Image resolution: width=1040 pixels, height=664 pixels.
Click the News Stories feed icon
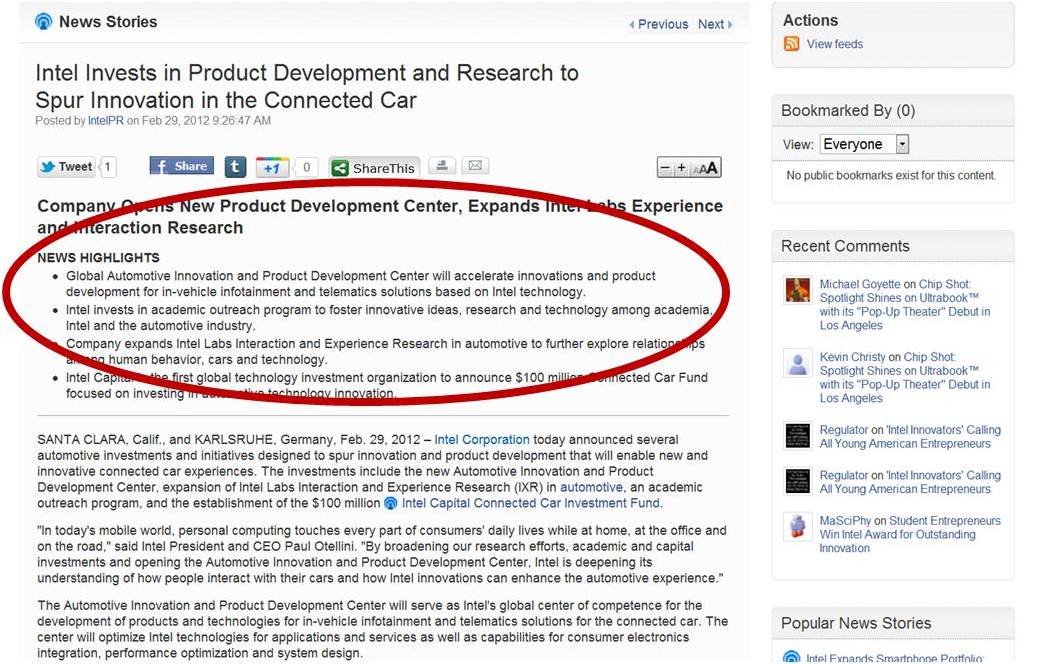tap(43, 21)
